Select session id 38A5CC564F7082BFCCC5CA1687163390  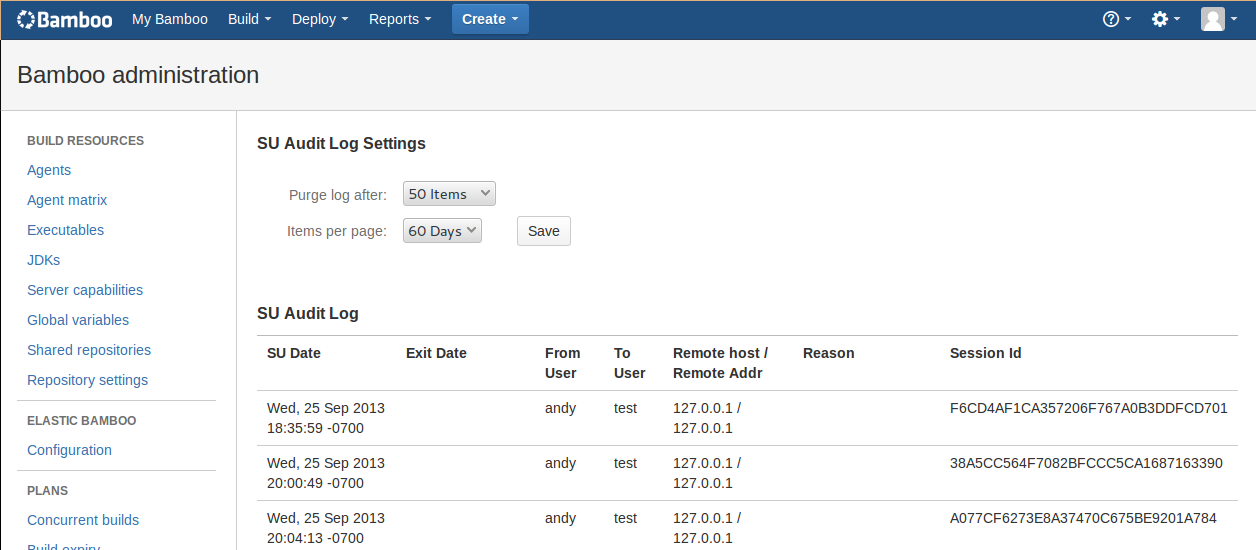pos(1086,463)
